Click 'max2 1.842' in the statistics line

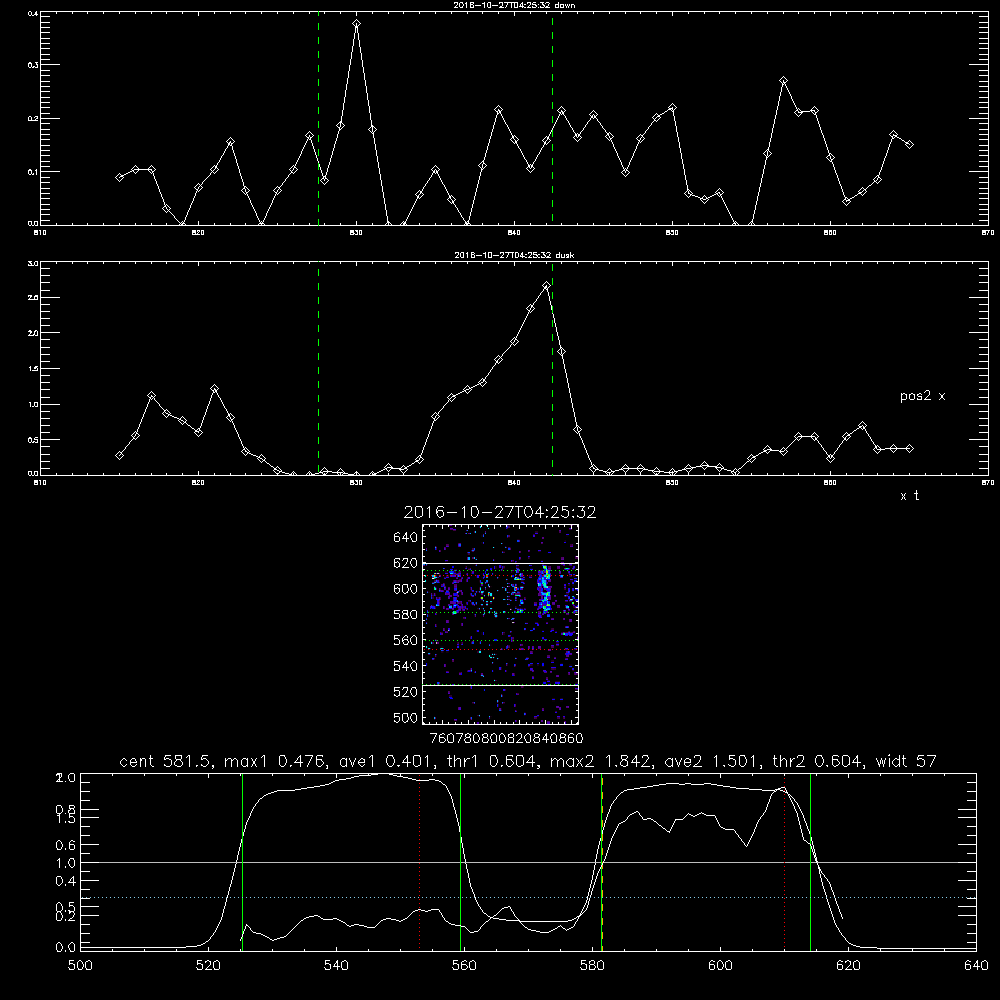point(601,761)
